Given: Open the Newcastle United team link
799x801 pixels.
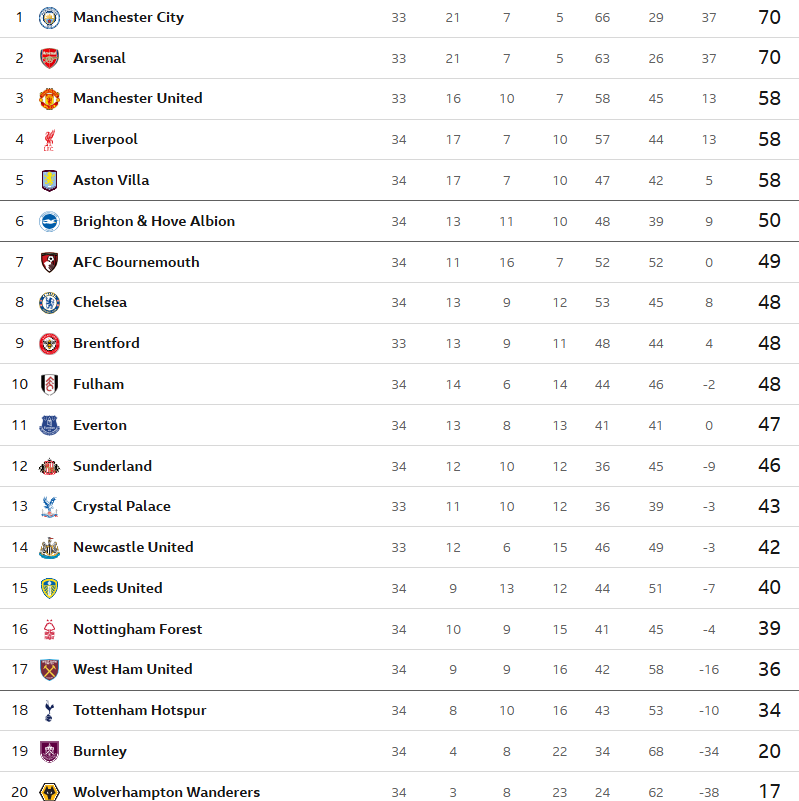Looking at the screenshot, I should (133, 547).
